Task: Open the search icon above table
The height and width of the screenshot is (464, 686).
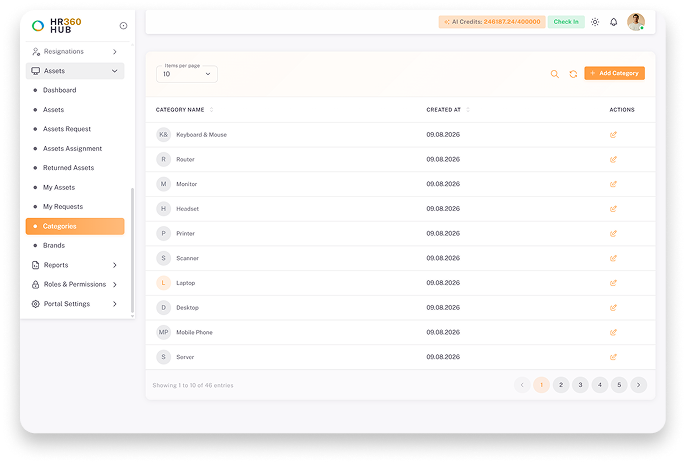Action: click(555, 74)
